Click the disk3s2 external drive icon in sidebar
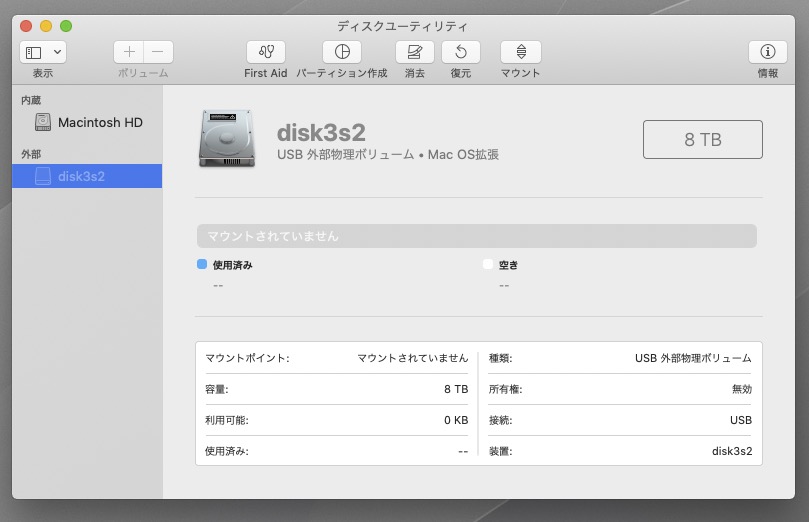This screenshot has width=809, height=522. coord(43,176)
